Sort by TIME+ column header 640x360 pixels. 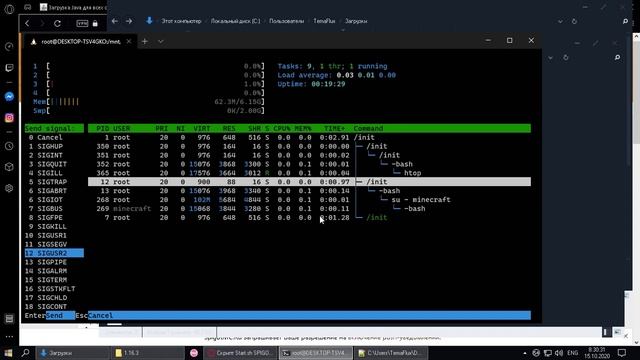tap(334, 128)
